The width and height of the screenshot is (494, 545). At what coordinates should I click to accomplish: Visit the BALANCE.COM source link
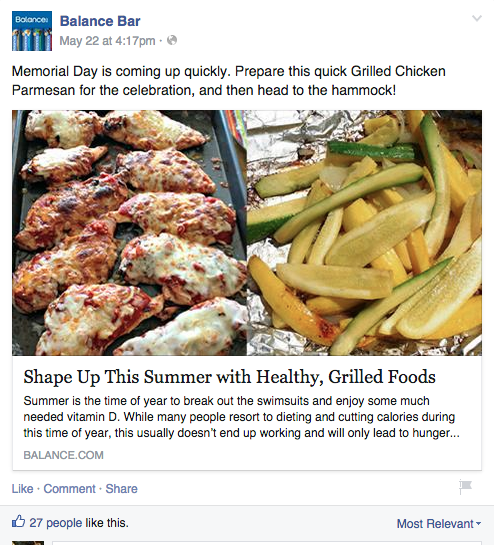[x=64, y=455]
